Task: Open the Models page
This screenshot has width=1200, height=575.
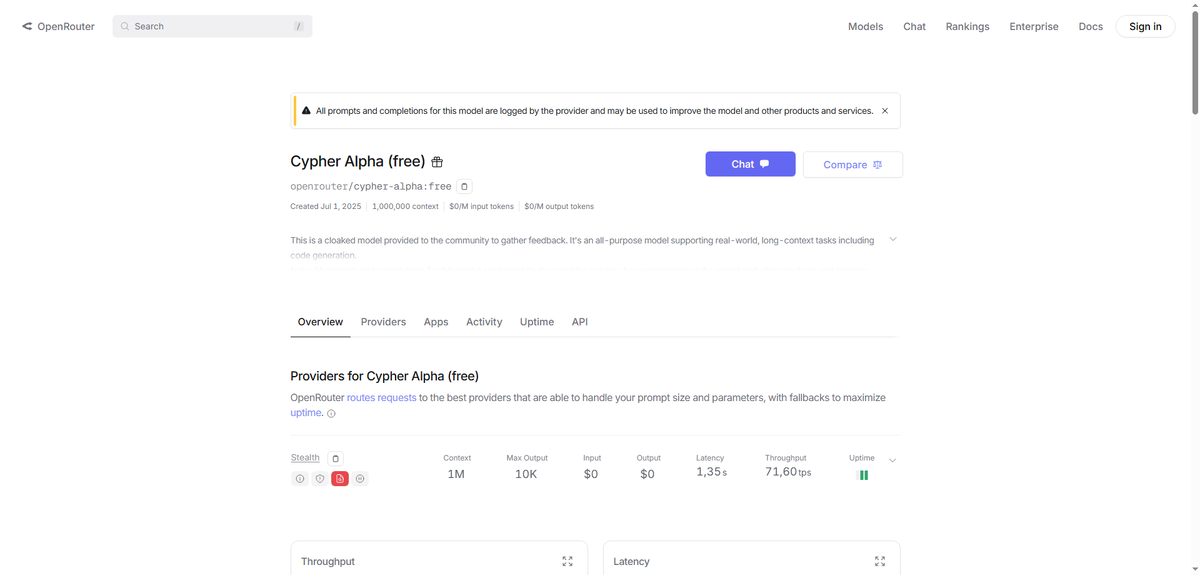Action: [x=865, y=26]
